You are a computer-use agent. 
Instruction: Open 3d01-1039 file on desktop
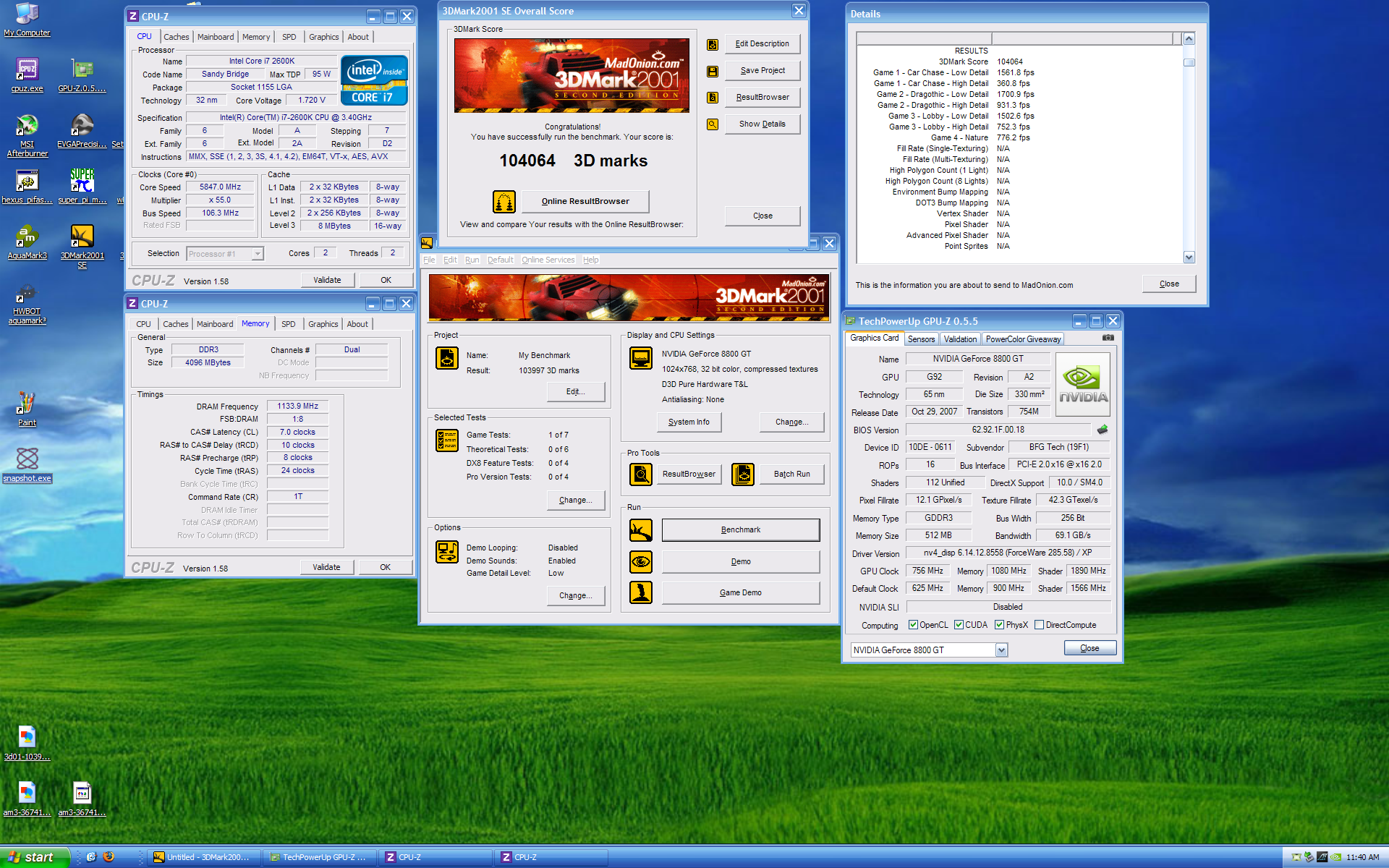(x=27, y=744)
